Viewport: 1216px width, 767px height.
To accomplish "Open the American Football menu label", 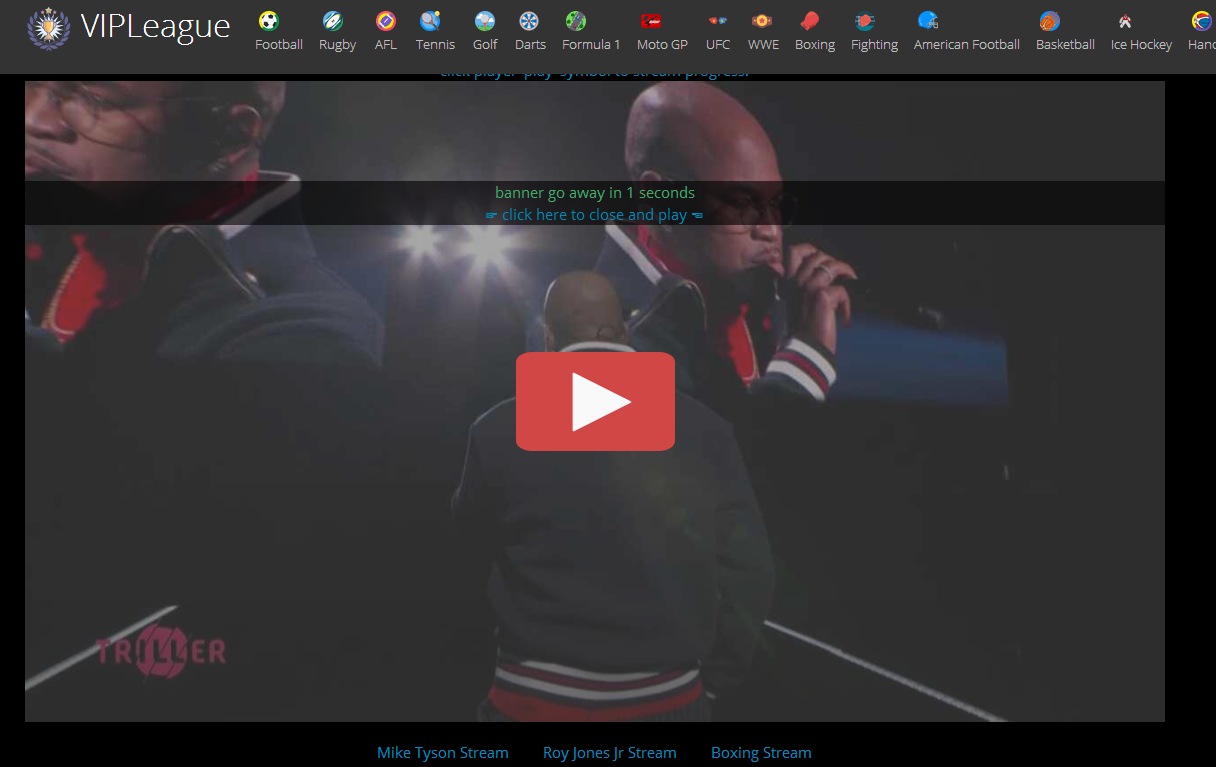I will pos(967,45).
